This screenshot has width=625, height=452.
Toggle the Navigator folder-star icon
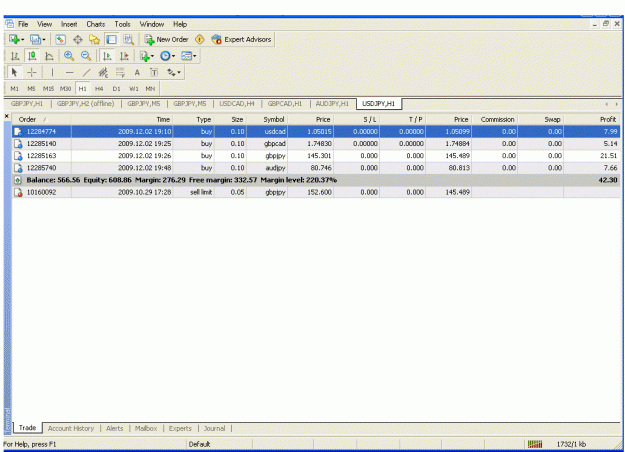94,39
